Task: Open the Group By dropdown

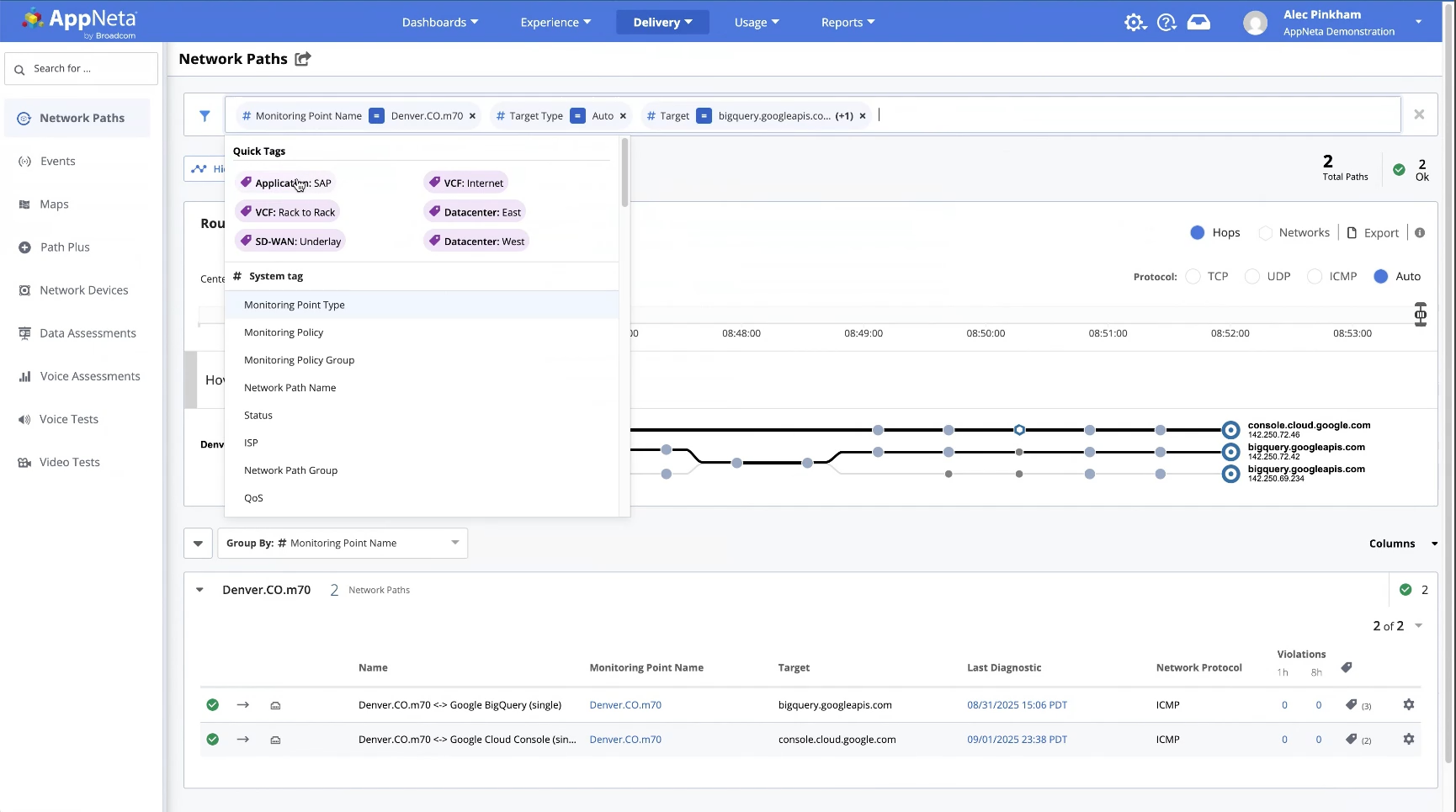Action: (x=343, y=544)
